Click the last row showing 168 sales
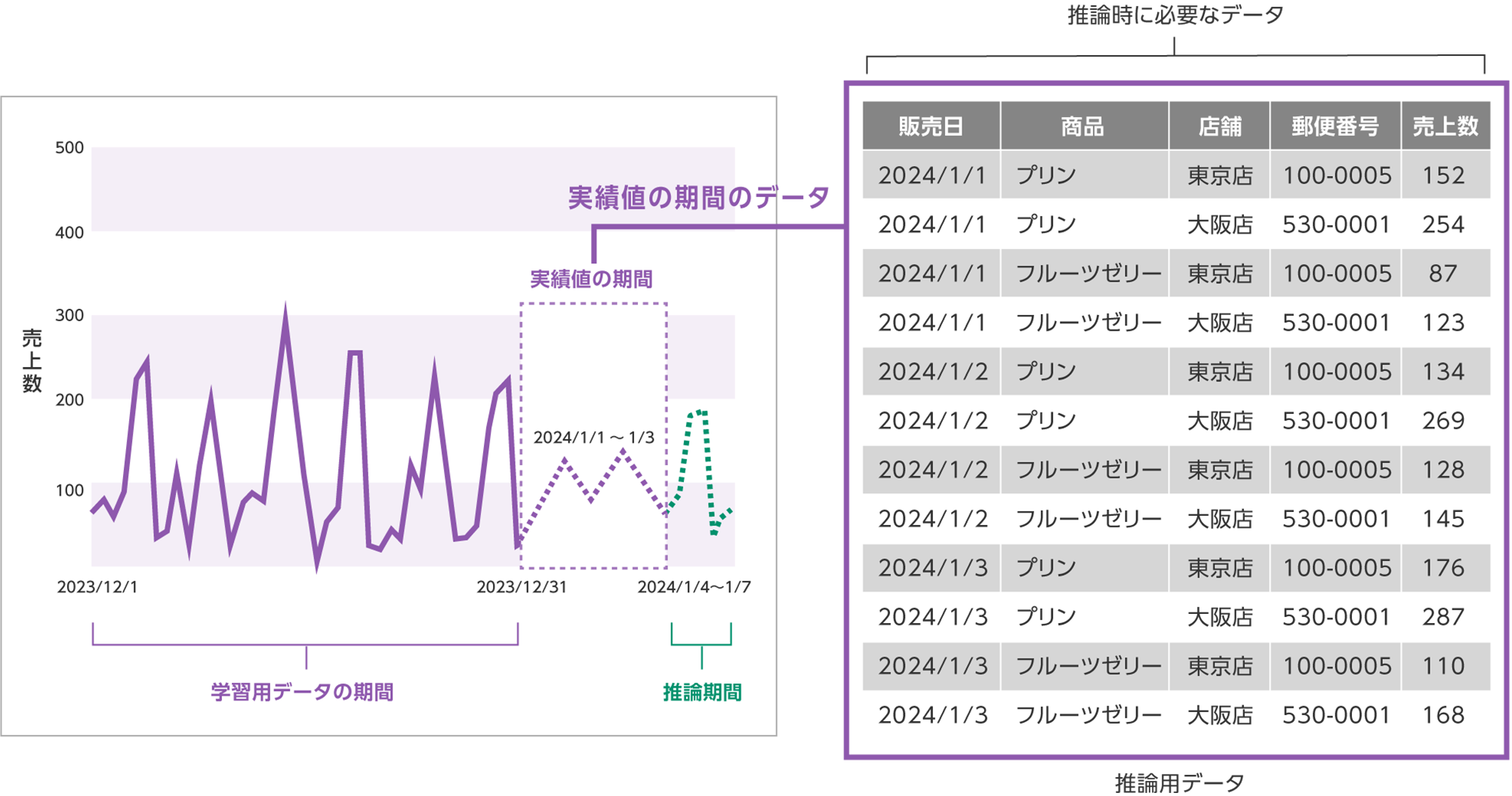1512x796 pixels. 1132,714
